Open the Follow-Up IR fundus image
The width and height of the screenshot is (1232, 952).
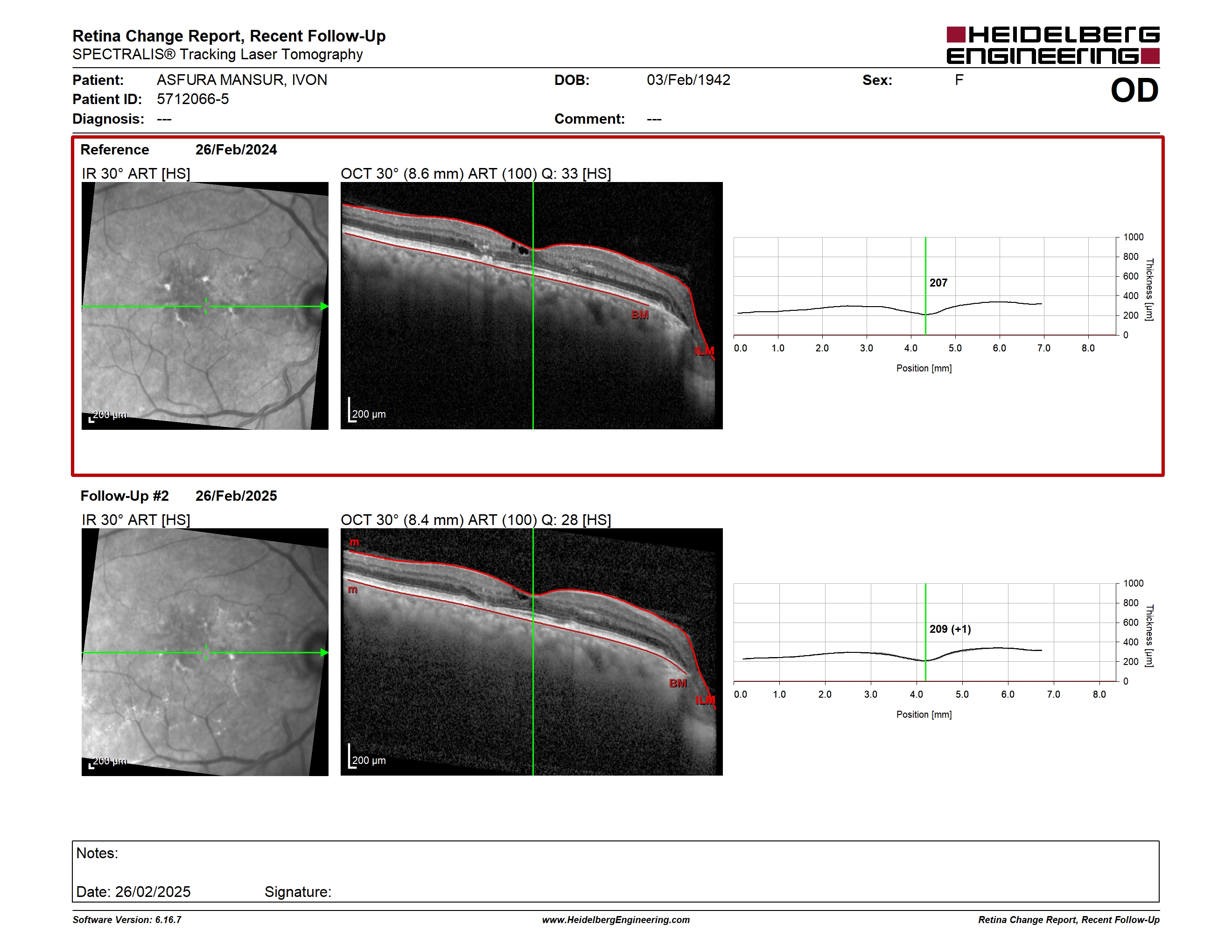[x=205, y=652]
